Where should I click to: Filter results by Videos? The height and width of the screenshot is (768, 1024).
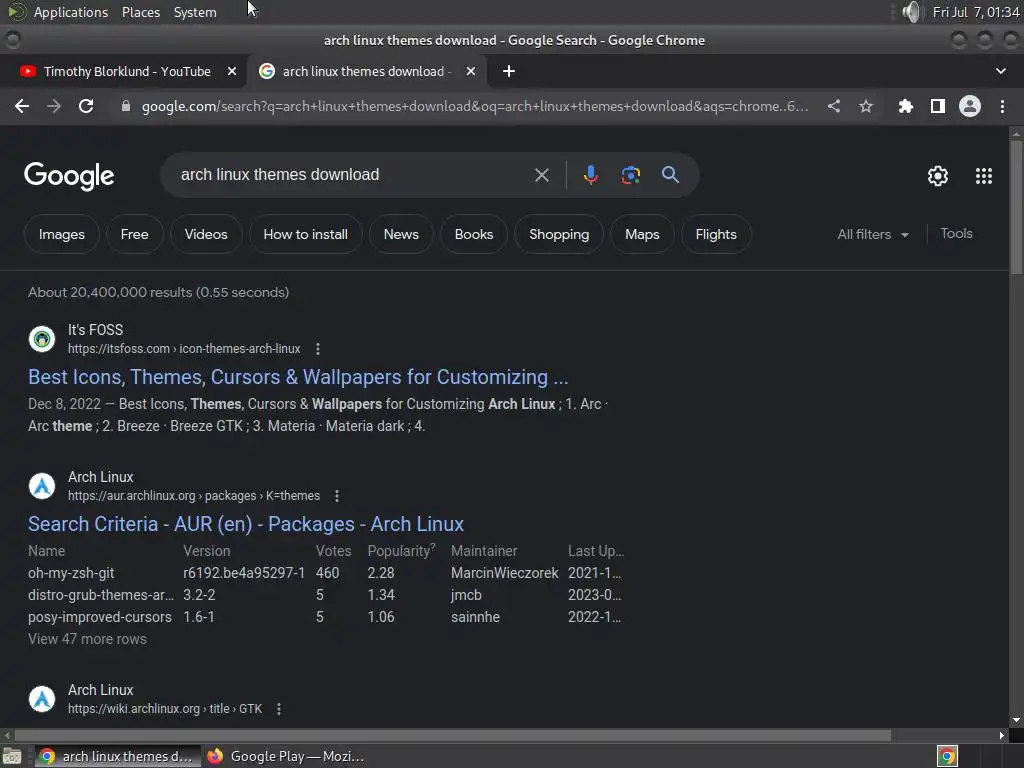click(206, 234)
